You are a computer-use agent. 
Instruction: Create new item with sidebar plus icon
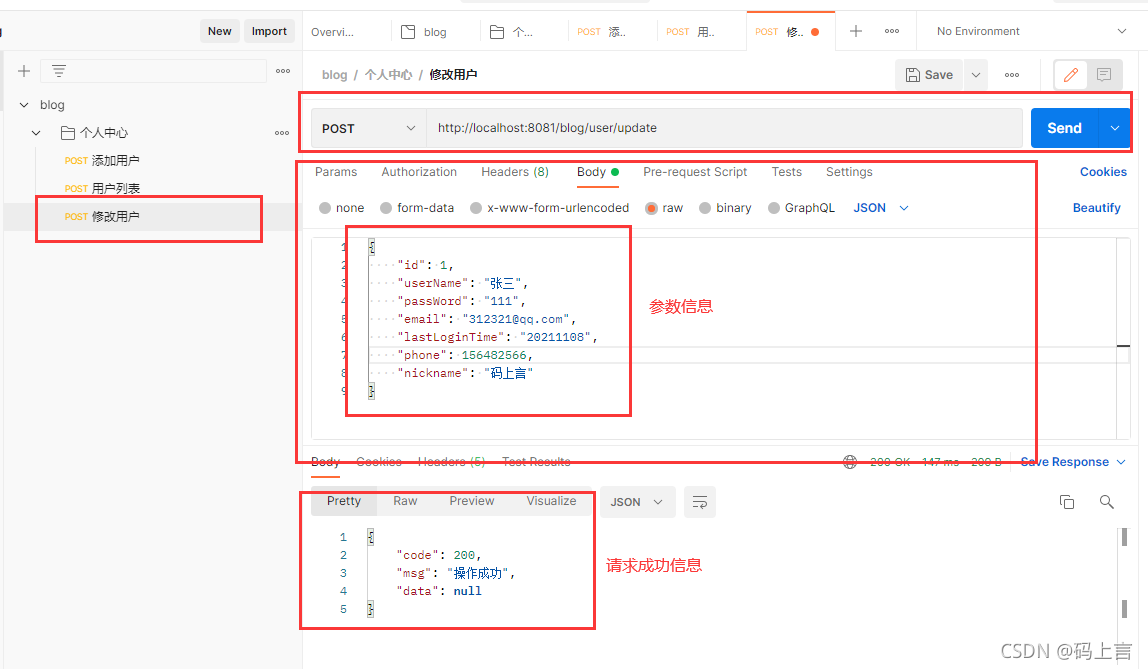tap(23, 70)
